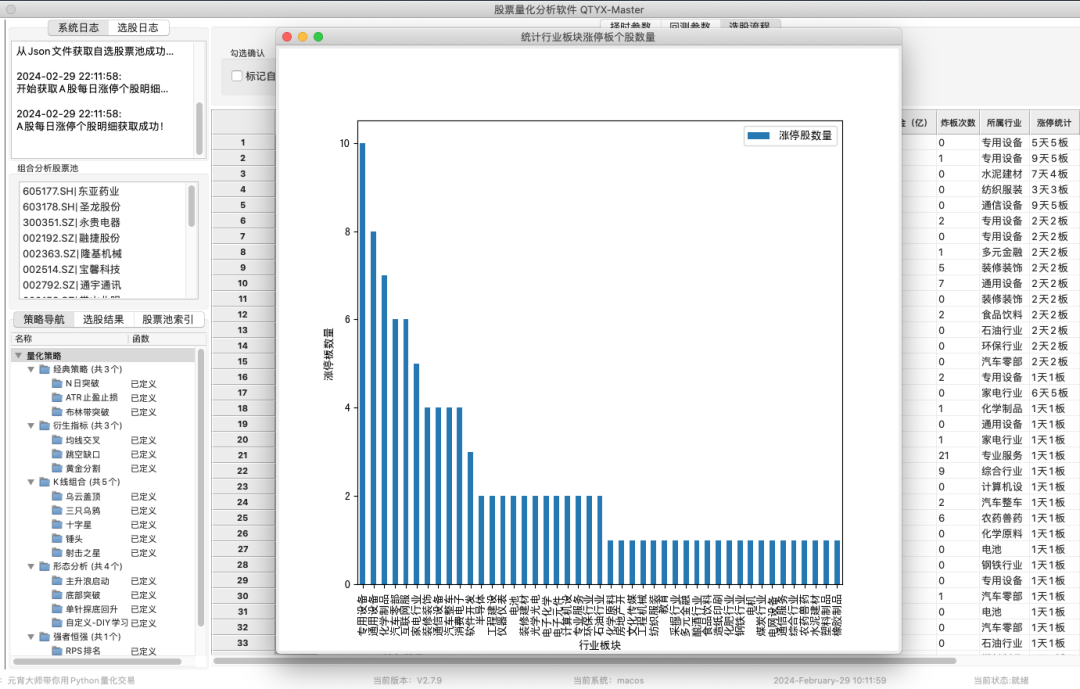Click the folder icon beside RPS排名
1080x689 pixels.
(x=57, y=650)
